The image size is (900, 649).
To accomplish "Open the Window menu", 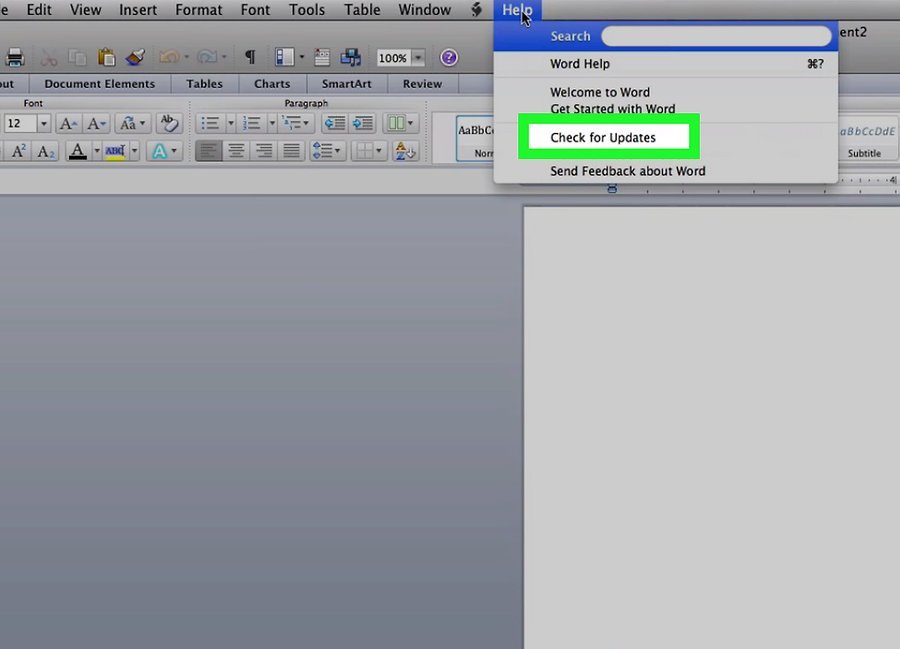I will [425, 10].
